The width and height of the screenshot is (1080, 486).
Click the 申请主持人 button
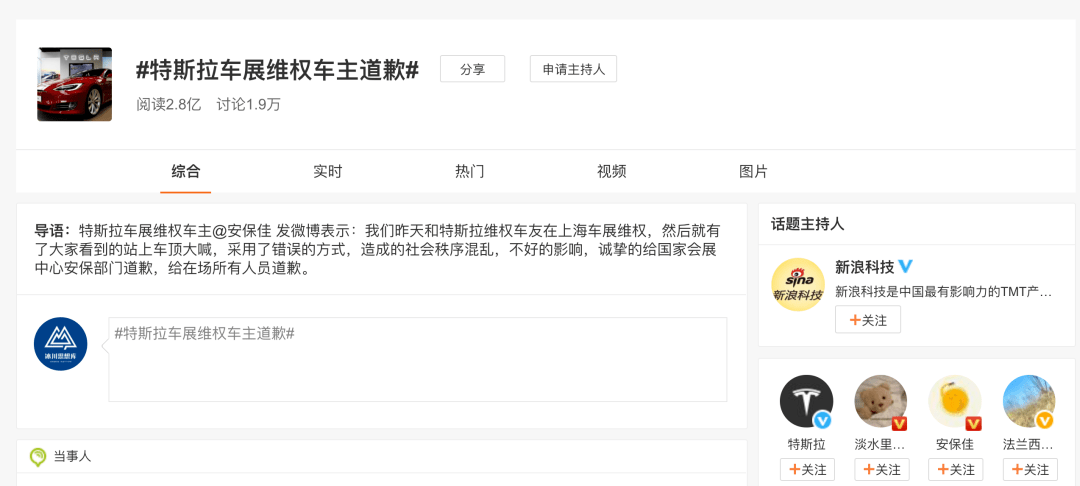pyautogui.click(x=573, y=69)
